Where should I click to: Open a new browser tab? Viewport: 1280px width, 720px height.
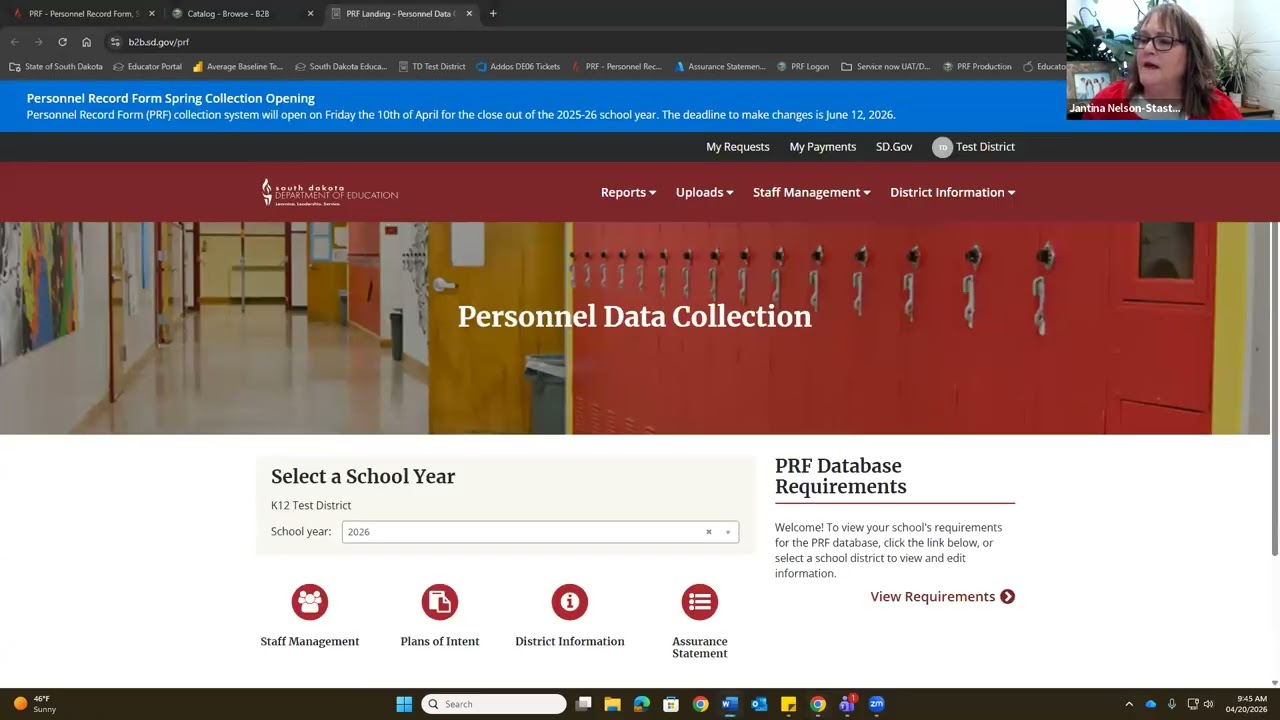[493, 13]
